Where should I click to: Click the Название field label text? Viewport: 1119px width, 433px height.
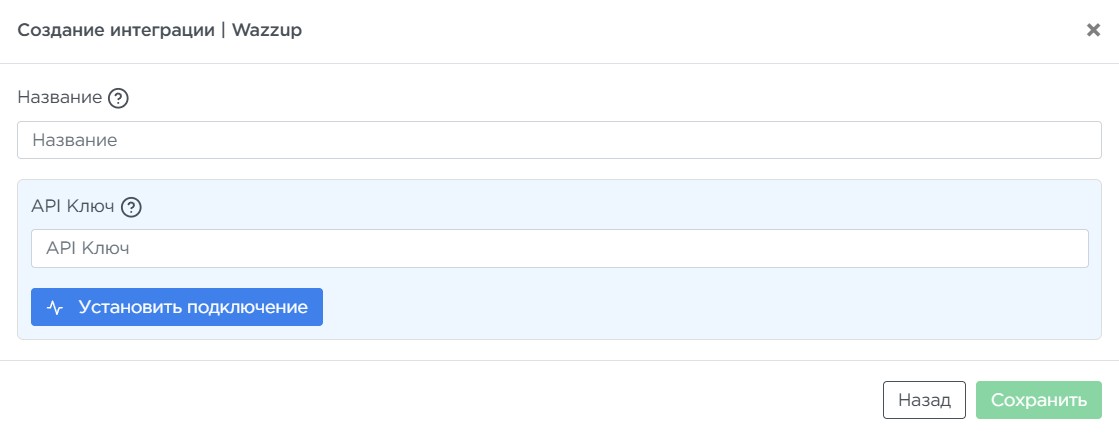point(60,98)
